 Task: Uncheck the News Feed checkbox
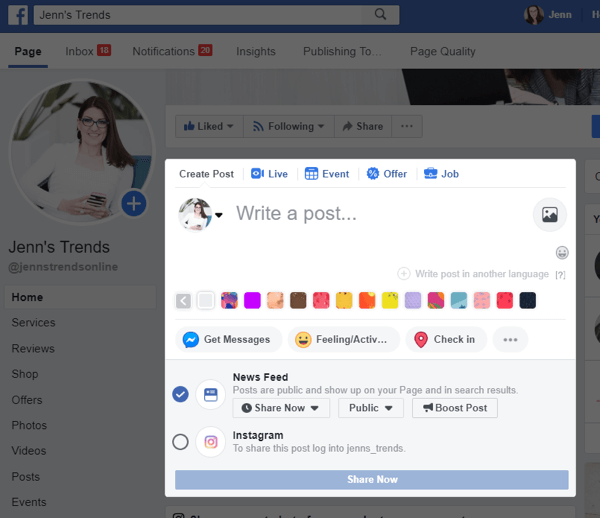point(180,394)
